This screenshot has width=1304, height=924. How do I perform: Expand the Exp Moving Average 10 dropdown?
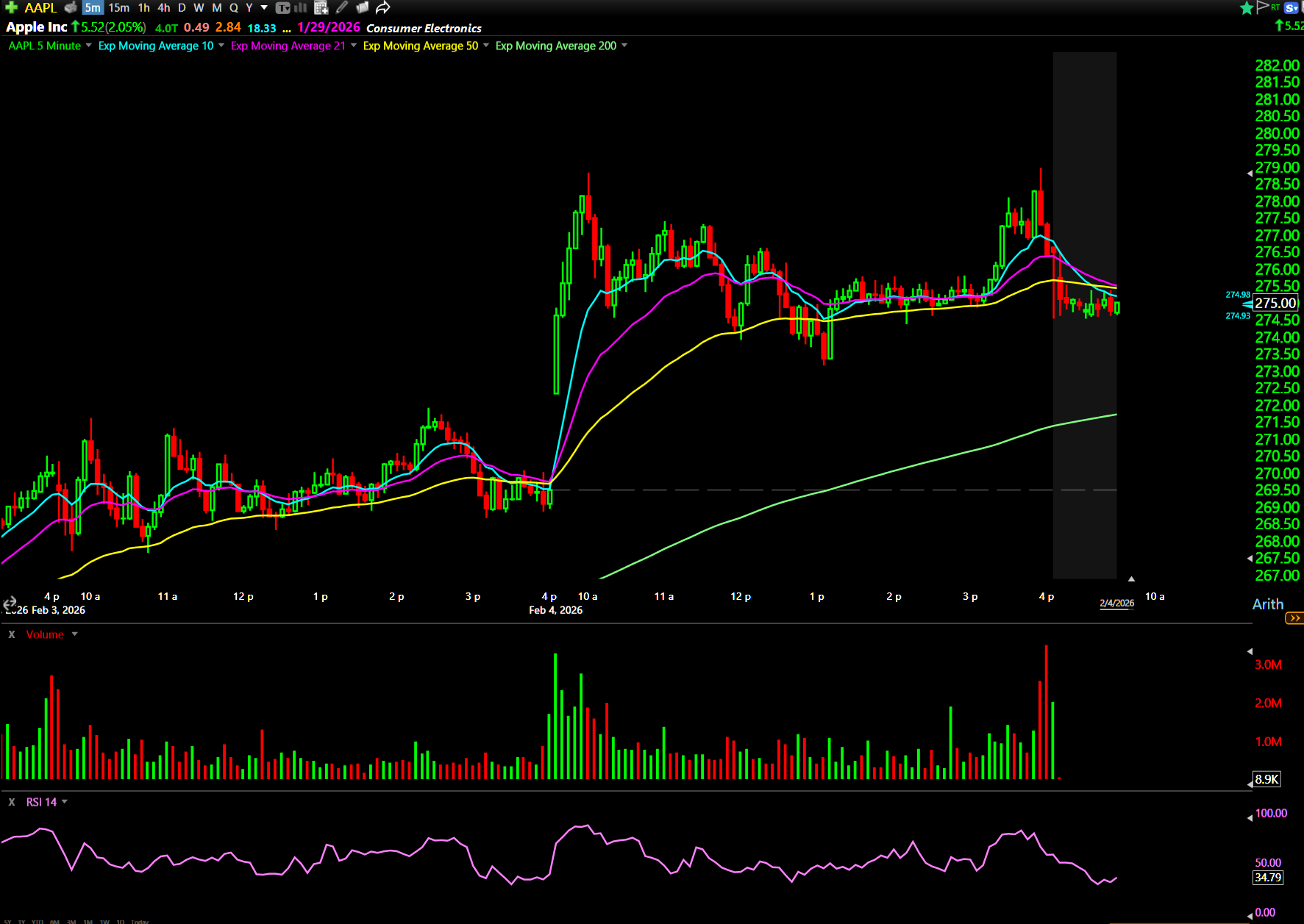(221, 46)
